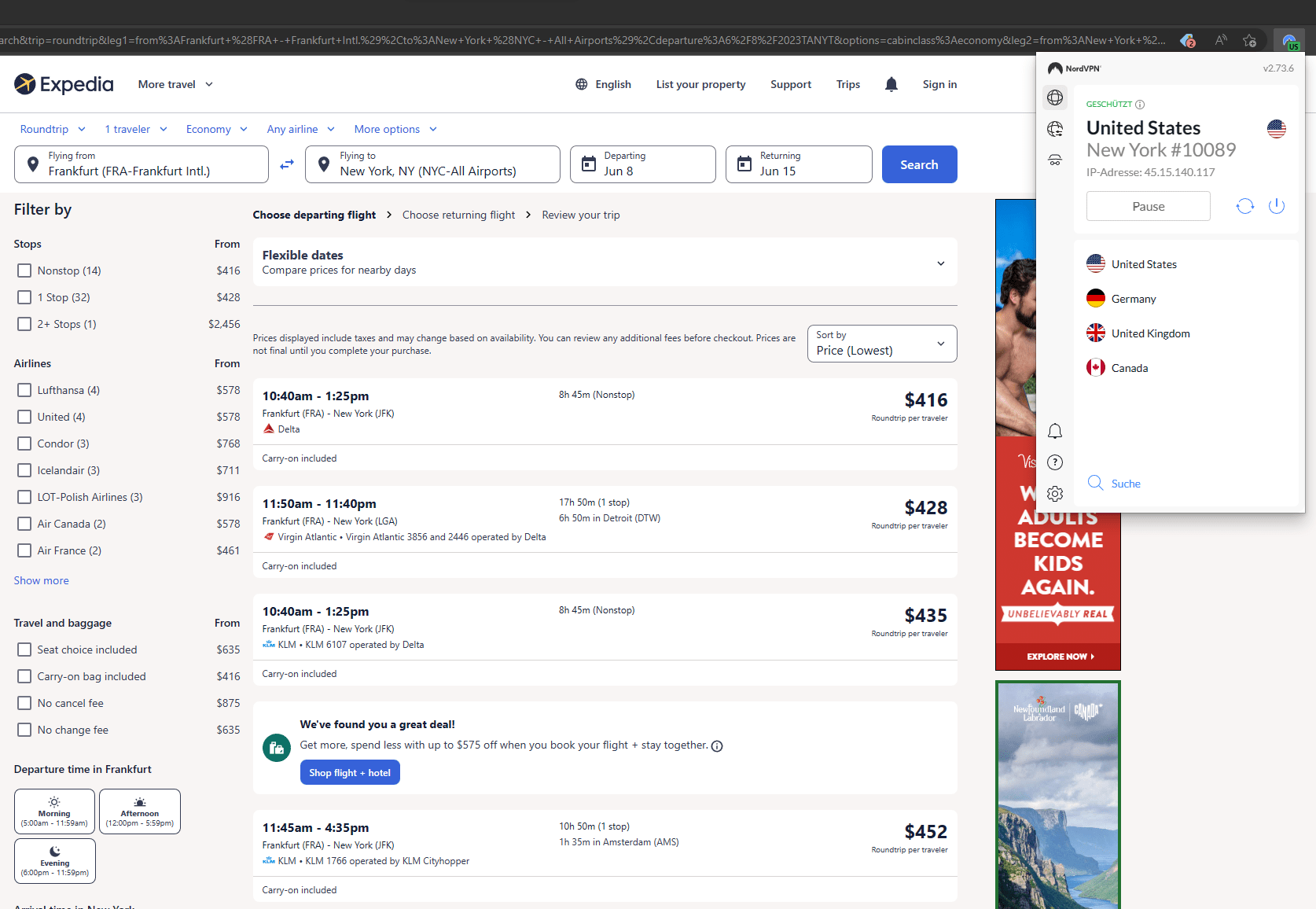Click the read aloud icon in address bar
The width and height of the screenshot is (1316, 909).
[1221, 40]
